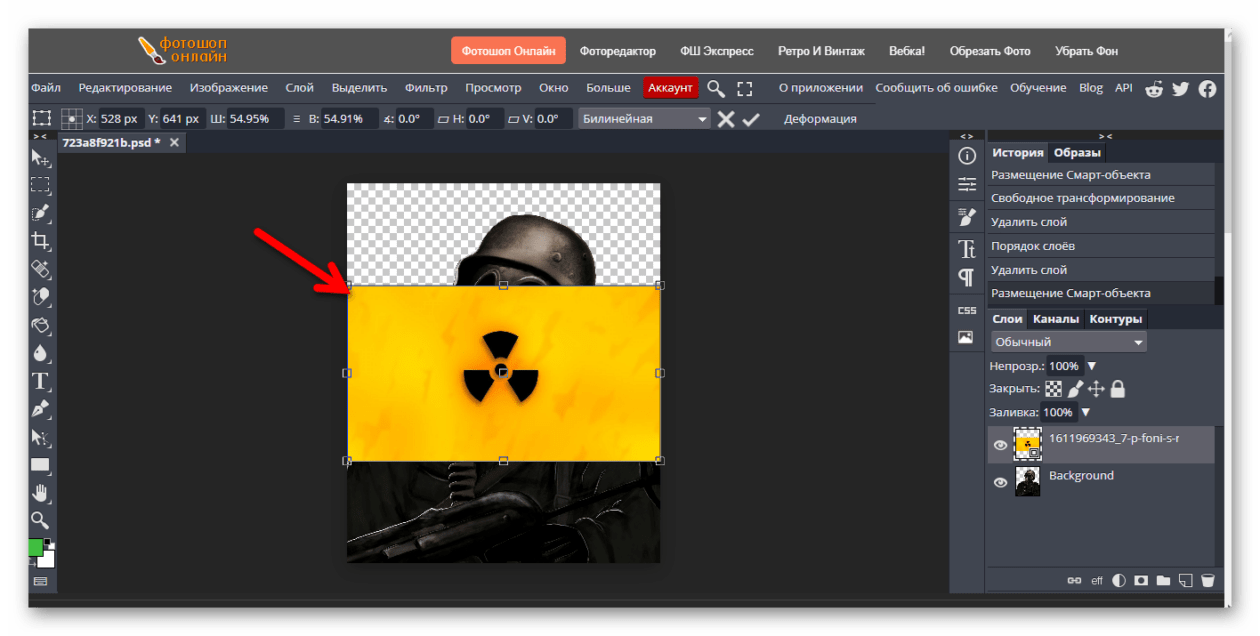Screen dimensions: 1260x636
Task: Collapse the right panels with arrows
Action: tap(1104, 136)
